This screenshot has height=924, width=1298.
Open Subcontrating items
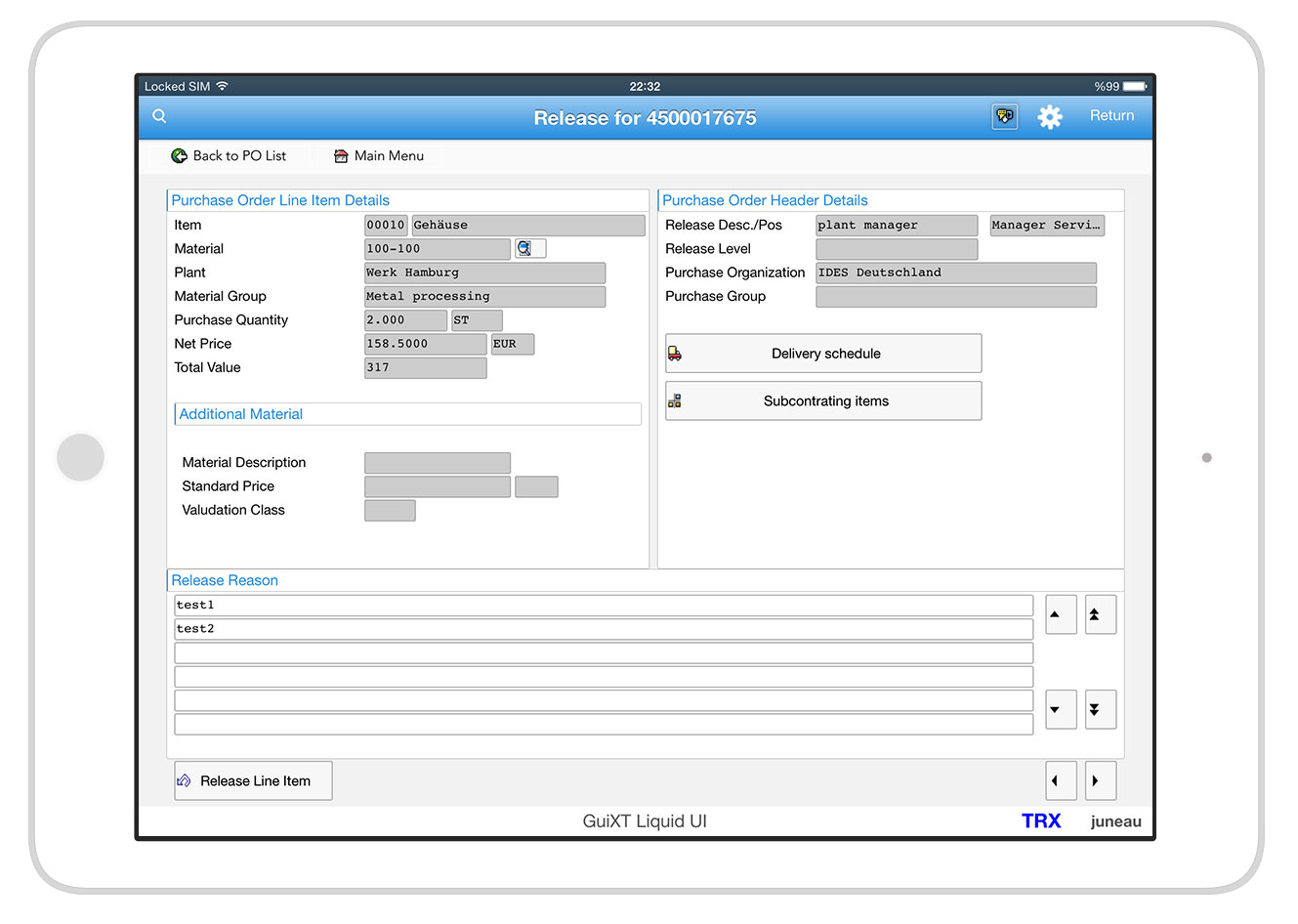tap(823, 401)
